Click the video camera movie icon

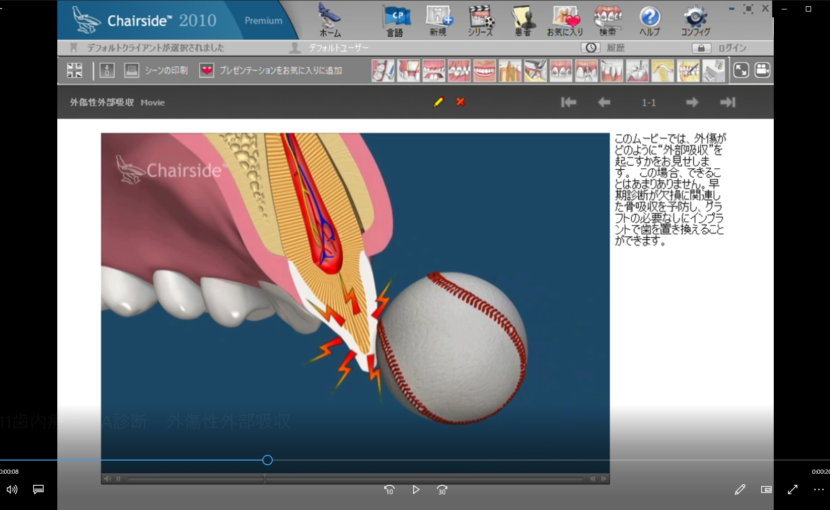point(762,70)
